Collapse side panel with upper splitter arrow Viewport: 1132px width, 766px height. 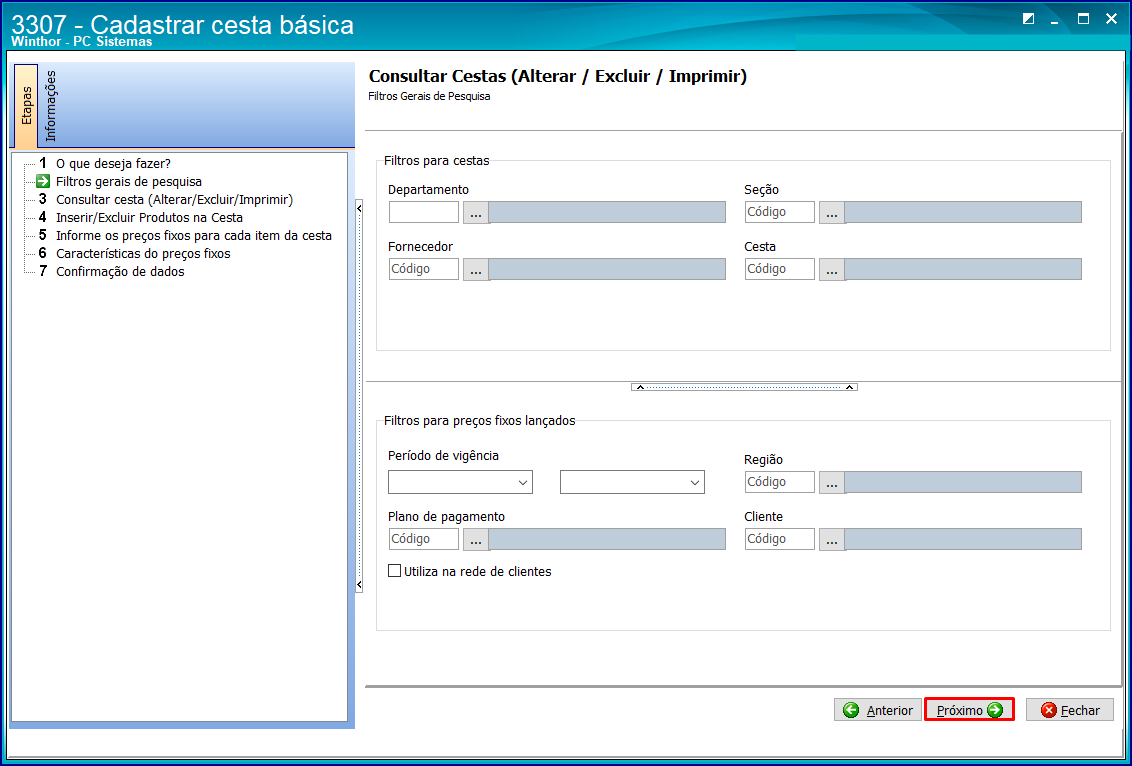pyautogui.click(x=360, y=208)
